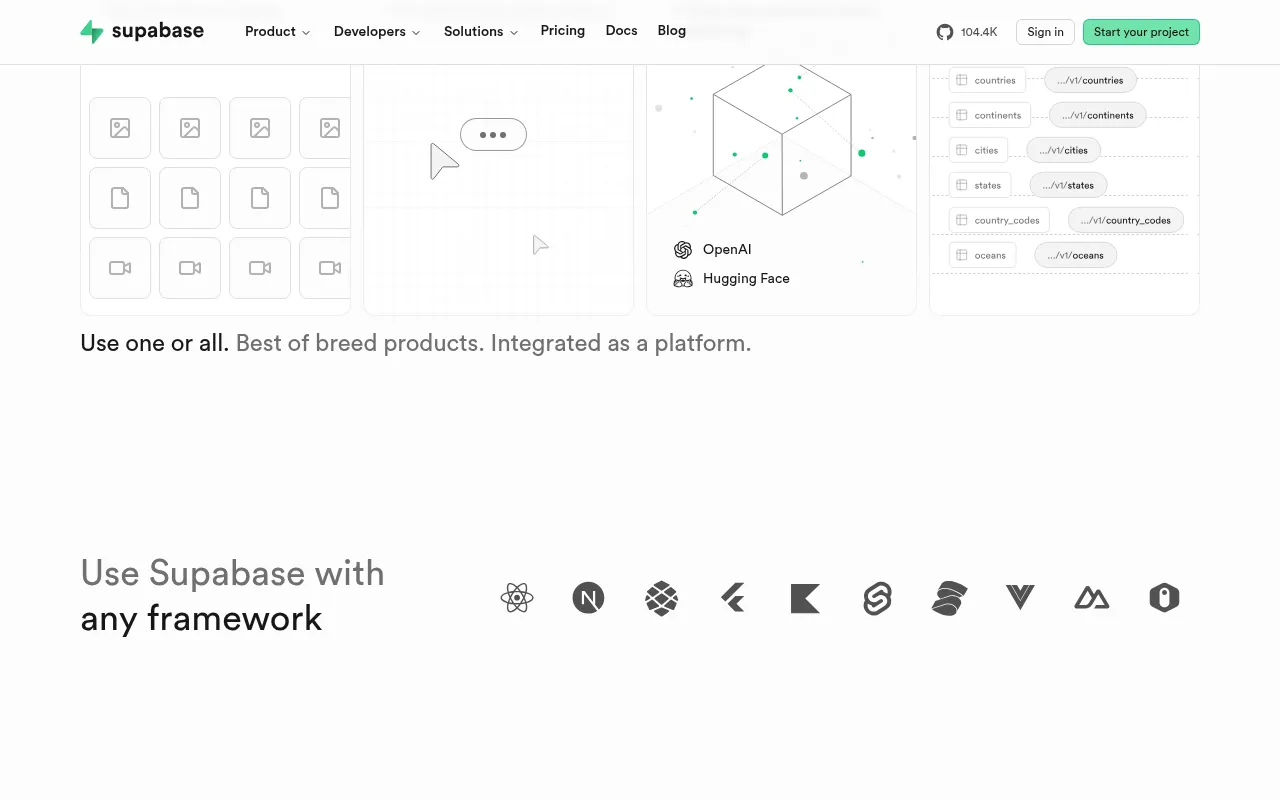Viewport: 1280px width, 800px height.
Task: Open the Docs page
Action: pyautogui.click(x=621, y=31)
